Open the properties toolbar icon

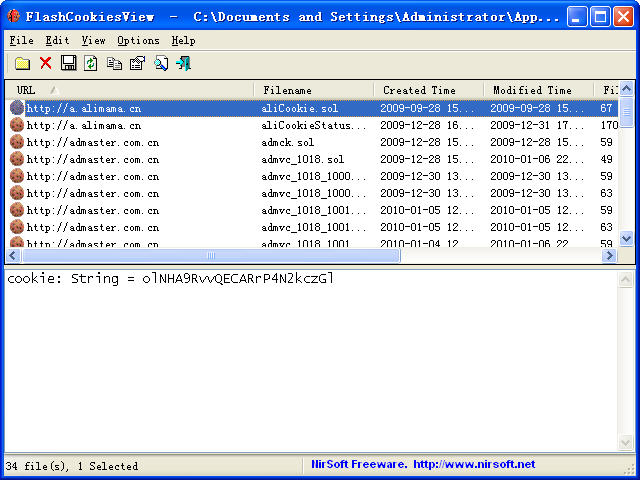click(137, 63)
